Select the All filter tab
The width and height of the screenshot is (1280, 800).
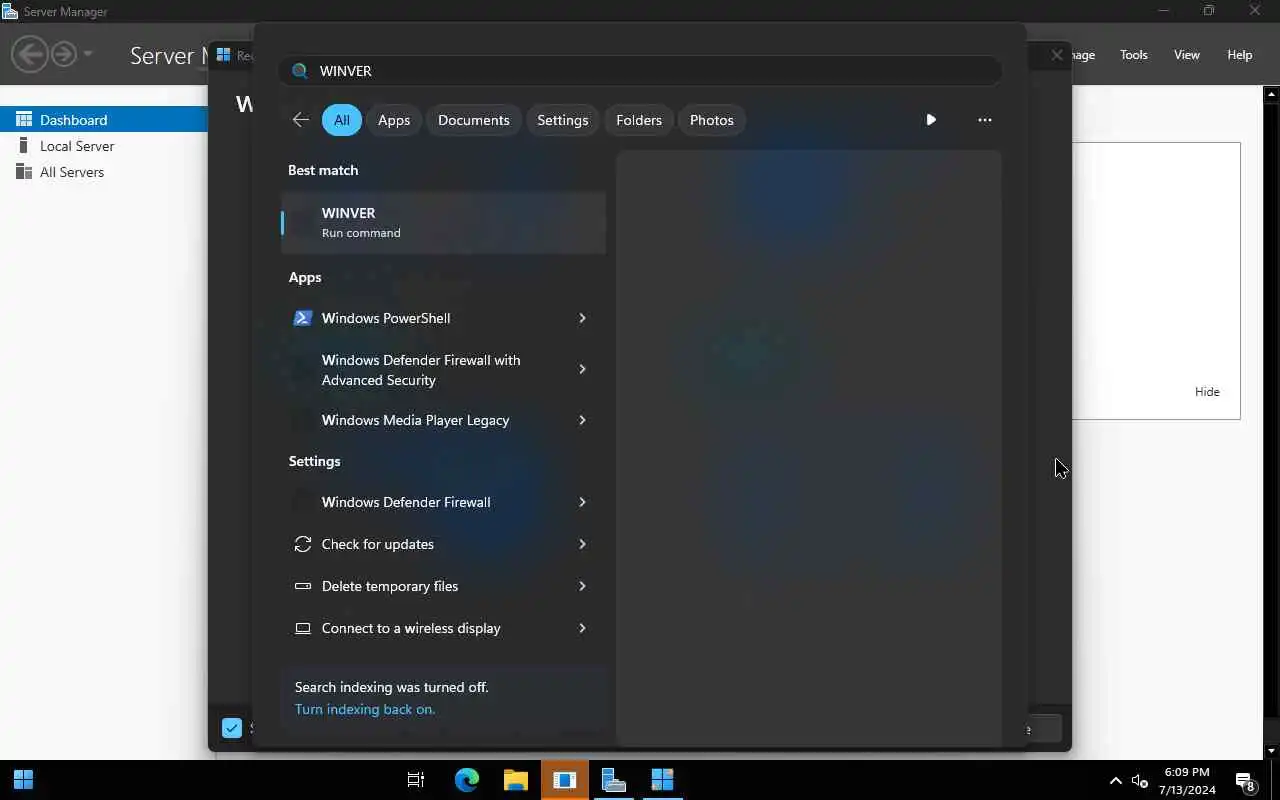(x=342, y=120)
